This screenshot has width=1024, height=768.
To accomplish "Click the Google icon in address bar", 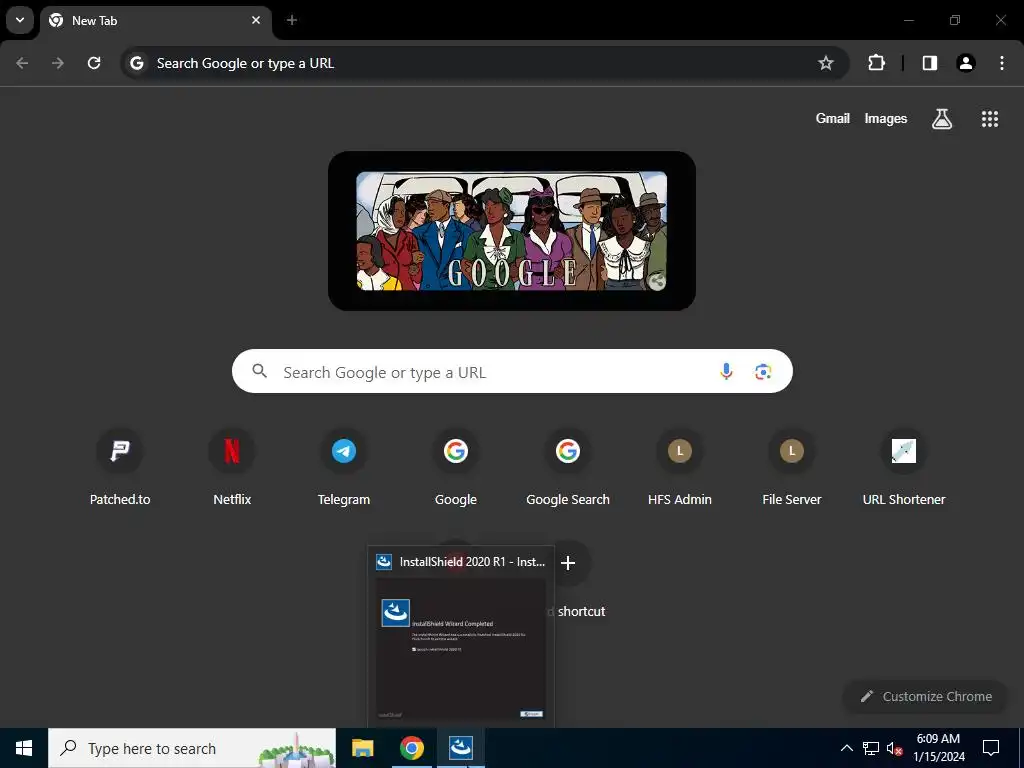I will (x=136, y=63).
